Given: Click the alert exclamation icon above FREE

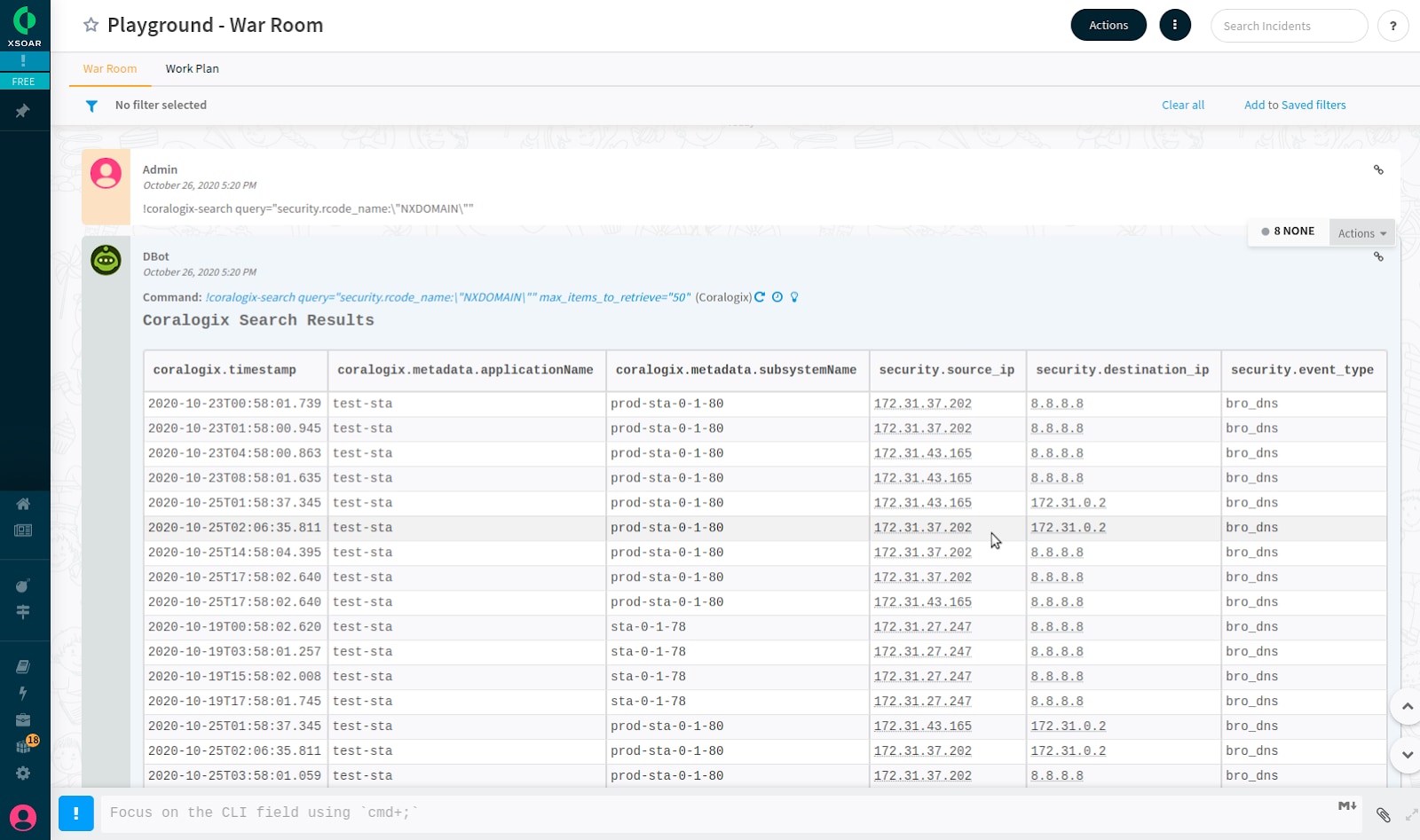Looking at the screenshot, I should pyautogui.click(x=23, y=60).
